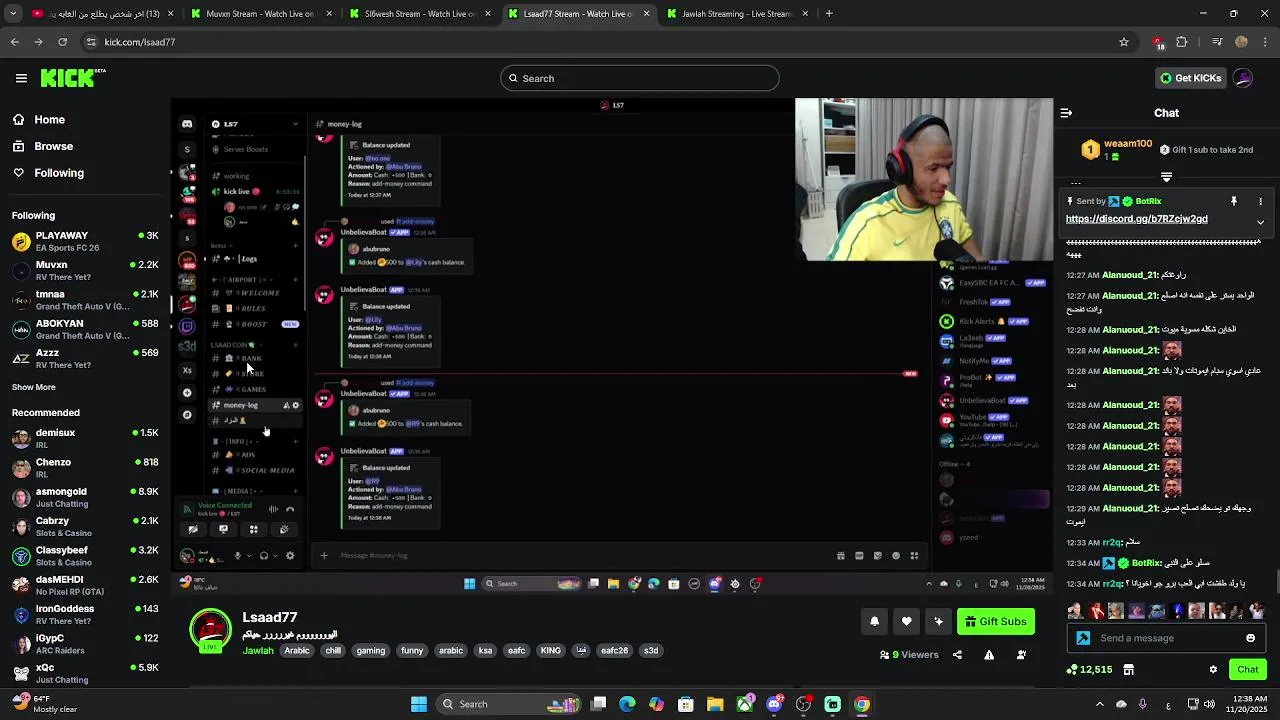Switch to Muvxn Stream browser tab
Viewport: 1280px width, 720px height.
point(259,14)
